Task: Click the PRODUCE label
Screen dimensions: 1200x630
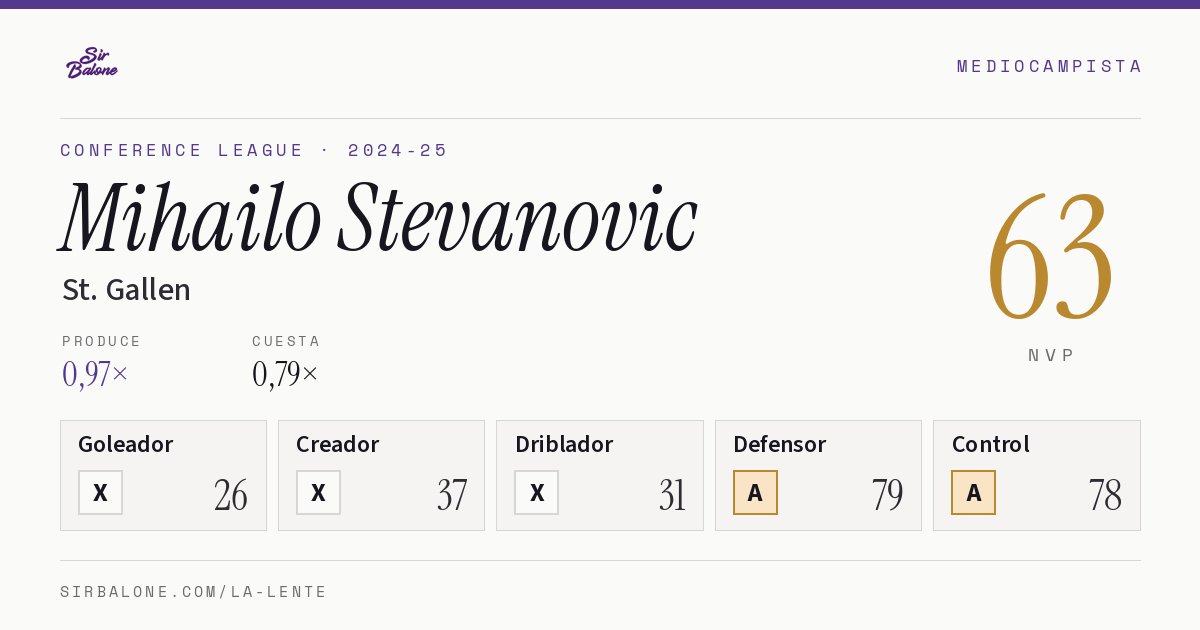Action: tap(102, 341)
